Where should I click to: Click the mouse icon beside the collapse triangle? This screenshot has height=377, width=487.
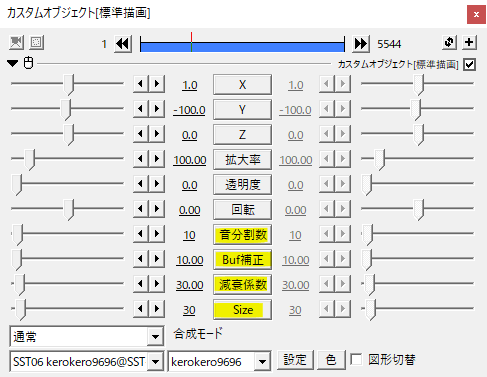coord(29,63)
